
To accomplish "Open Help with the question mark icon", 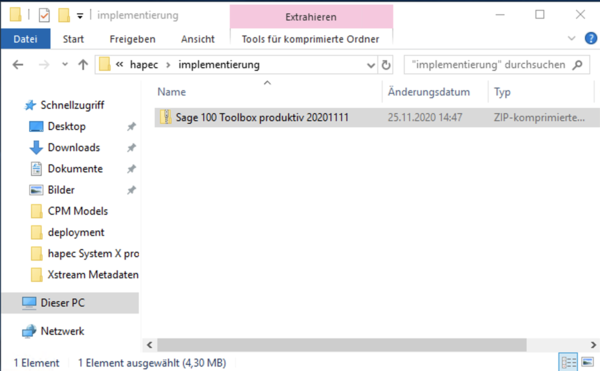I will [x=591, y=38].
